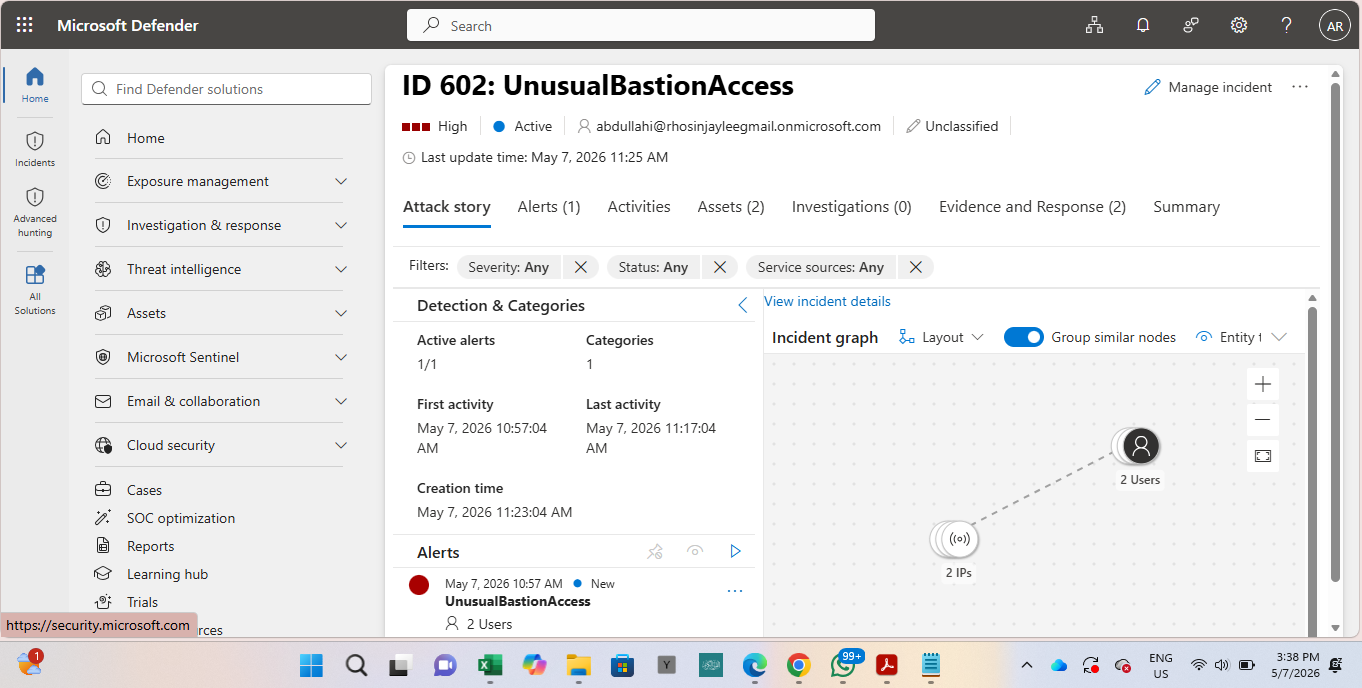Image resolution: width=1362 pixels, height=688 pixels.
Task: Switch to the Alerts (1) tab
Action: pyautogui.click(x=549, y=207)
